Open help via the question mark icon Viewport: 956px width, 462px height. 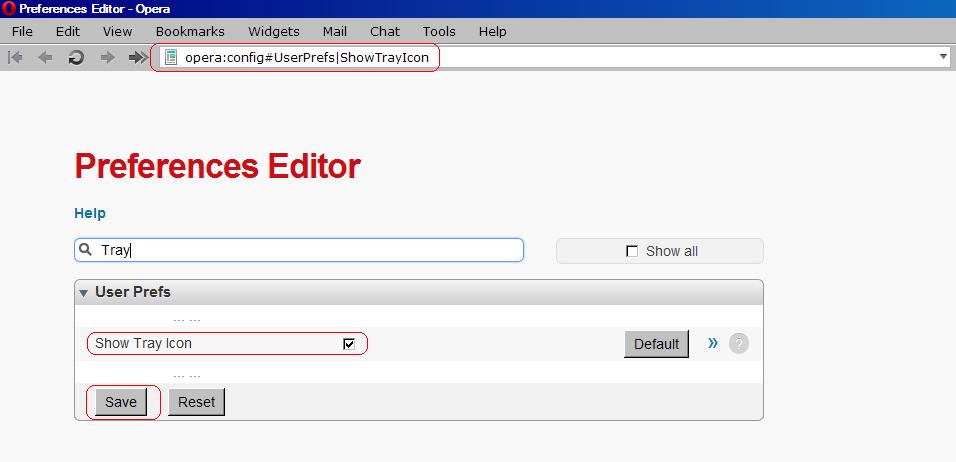point(738,344)
